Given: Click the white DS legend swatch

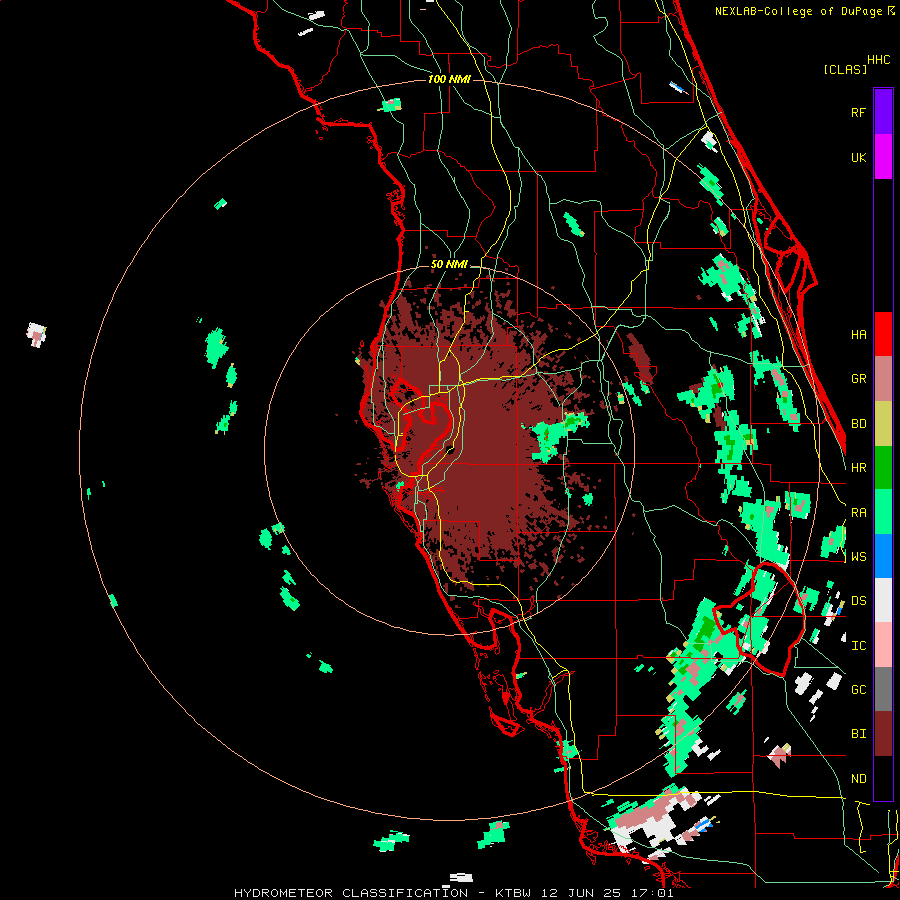Looking at the screenshot, I should [x=883, y=600].
